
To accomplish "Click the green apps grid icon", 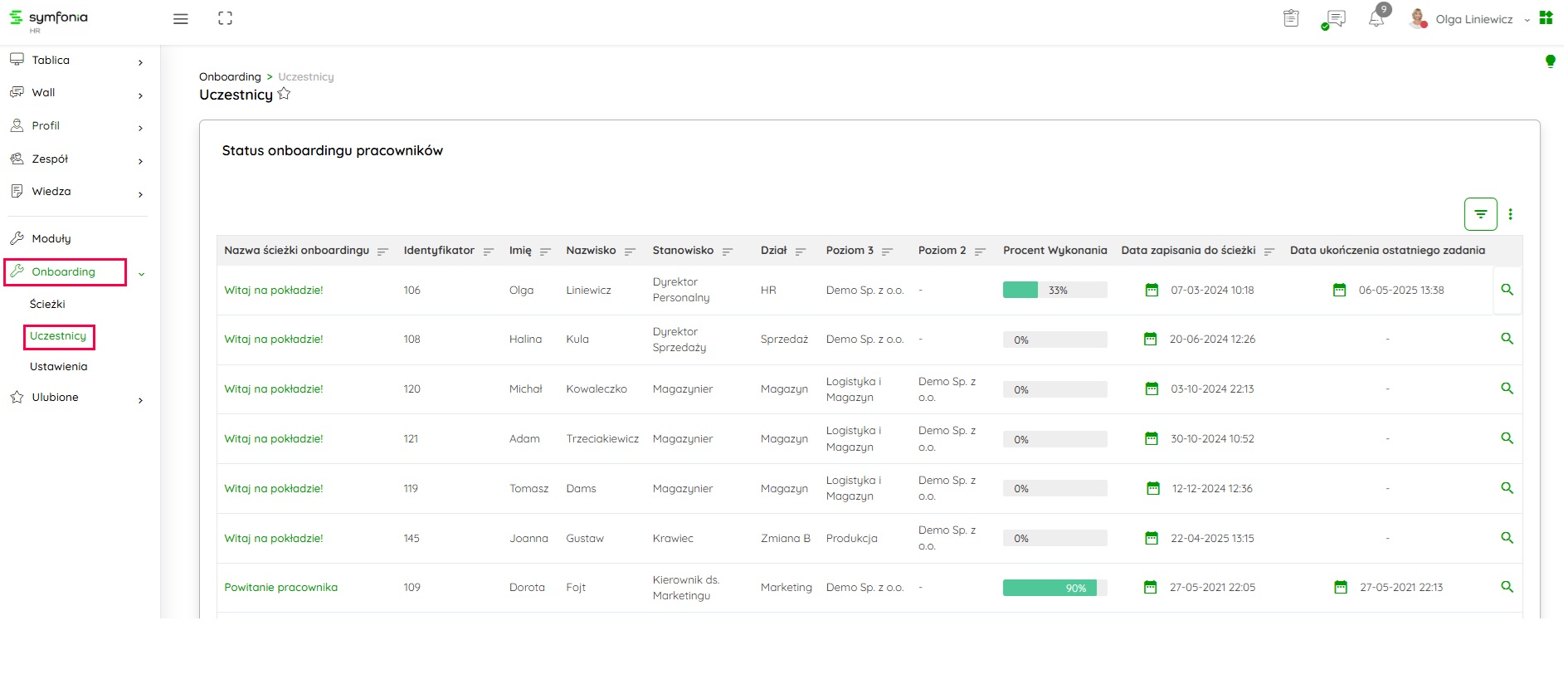I will tap(1546, 18).
